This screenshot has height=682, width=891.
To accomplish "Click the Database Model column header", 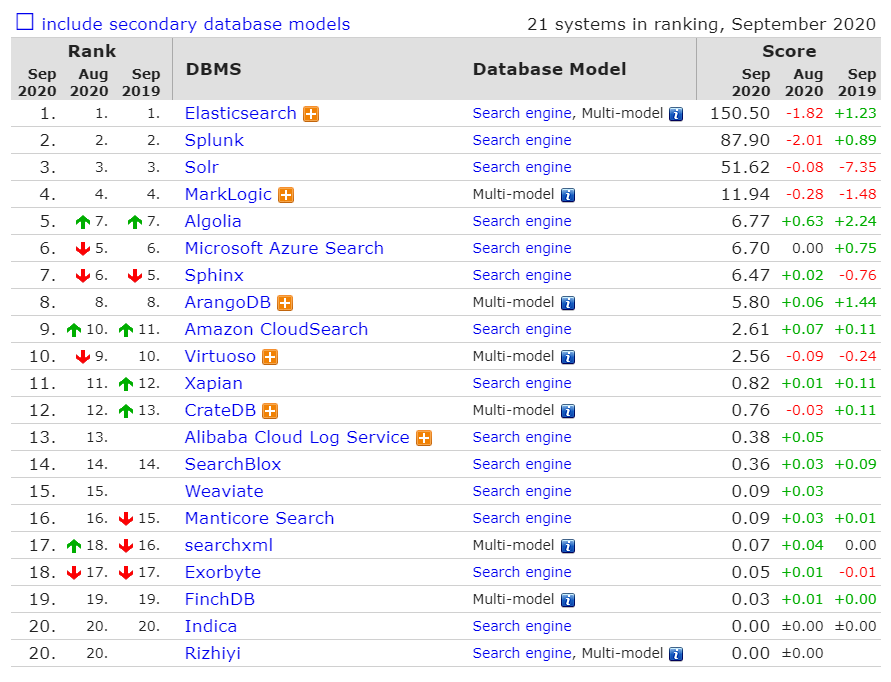I will coord(549,69).
